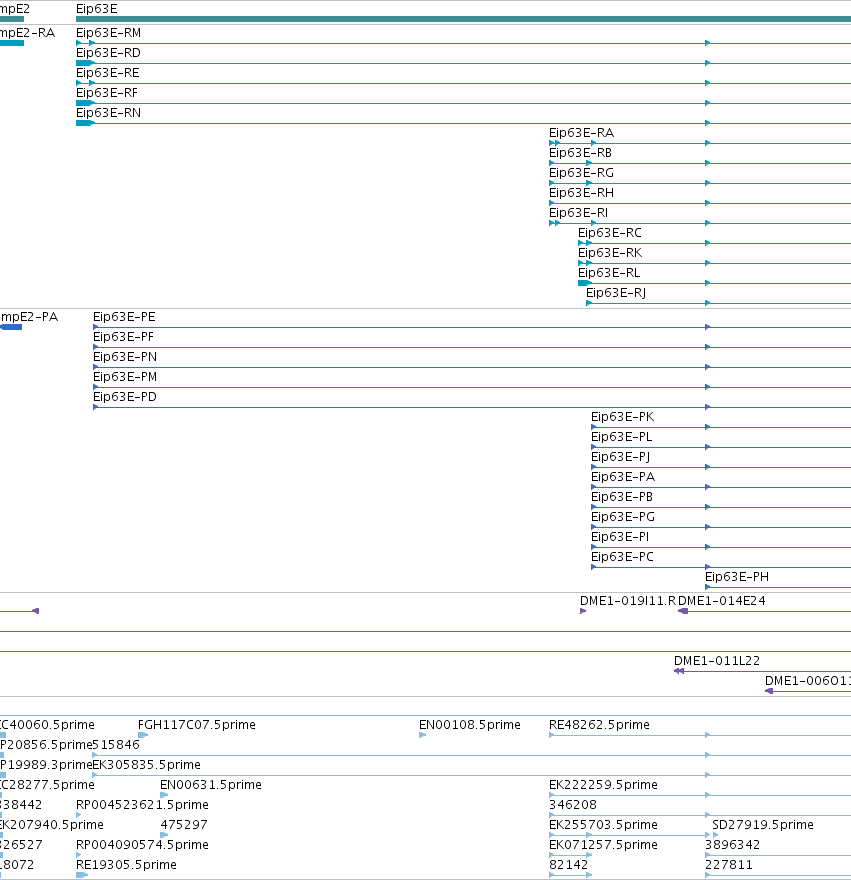This screenshot has width=851, height=880.
Task: Click the Eip63E-RN first exon block
Action: tap(84, 123)
